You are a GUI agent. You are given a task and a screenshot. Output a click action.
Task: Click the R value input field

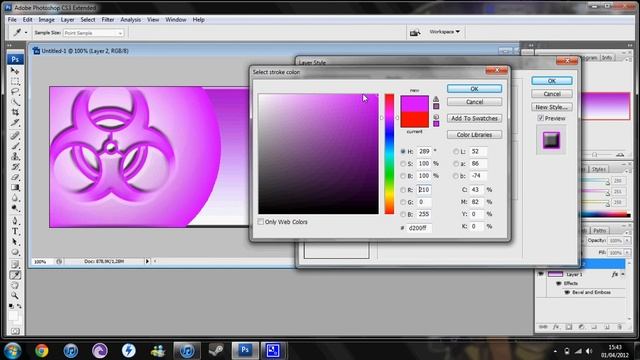click(424, 190)
